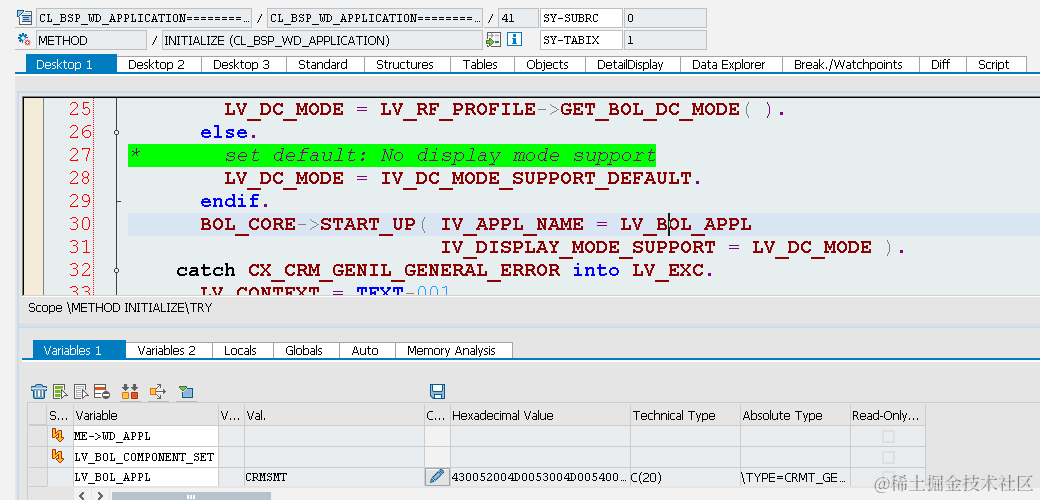
Task: Click the SY-SUBRC value field showing 0
Action: point(665,18)
